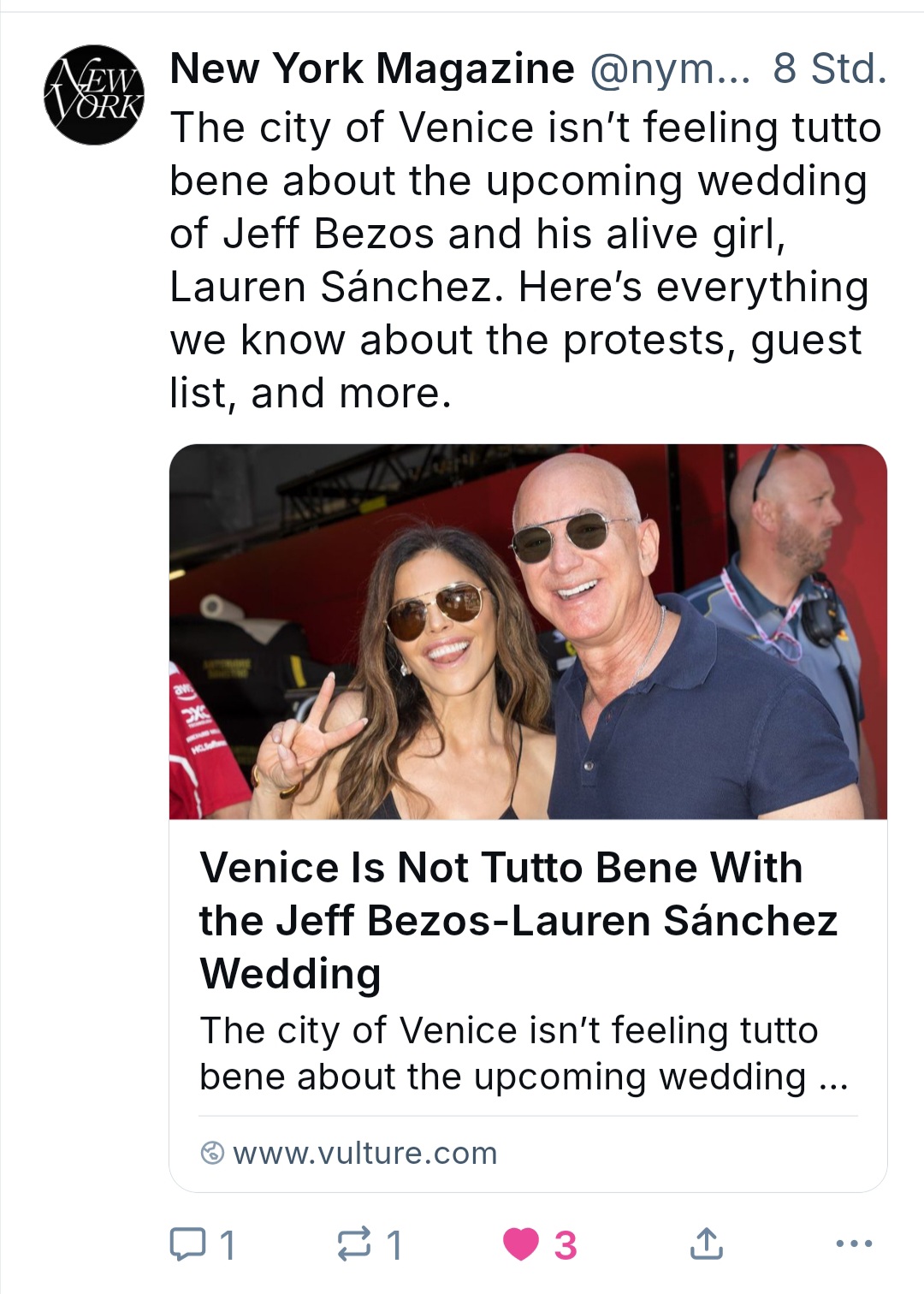Open the three-dot more options menu
Image resolution: width=924 pixels, height=1294 pixels.
click(854, 1244)
